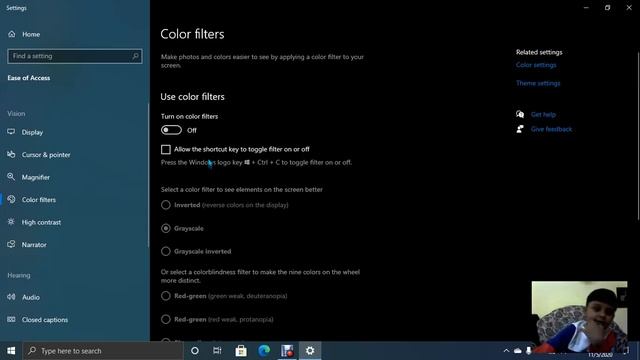
Task: Select the Magnifier icon in sidebar
Action: coord(11,177)
